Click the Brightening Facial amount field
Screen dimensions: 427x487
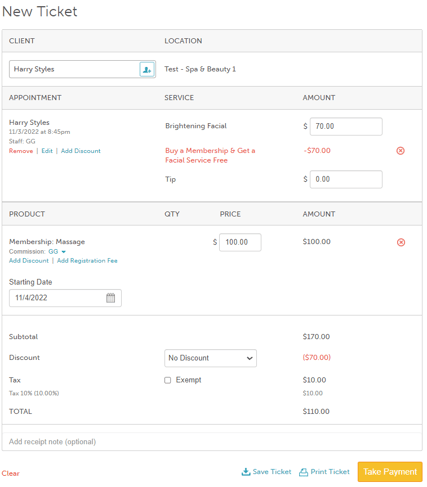tap(346, 126)
